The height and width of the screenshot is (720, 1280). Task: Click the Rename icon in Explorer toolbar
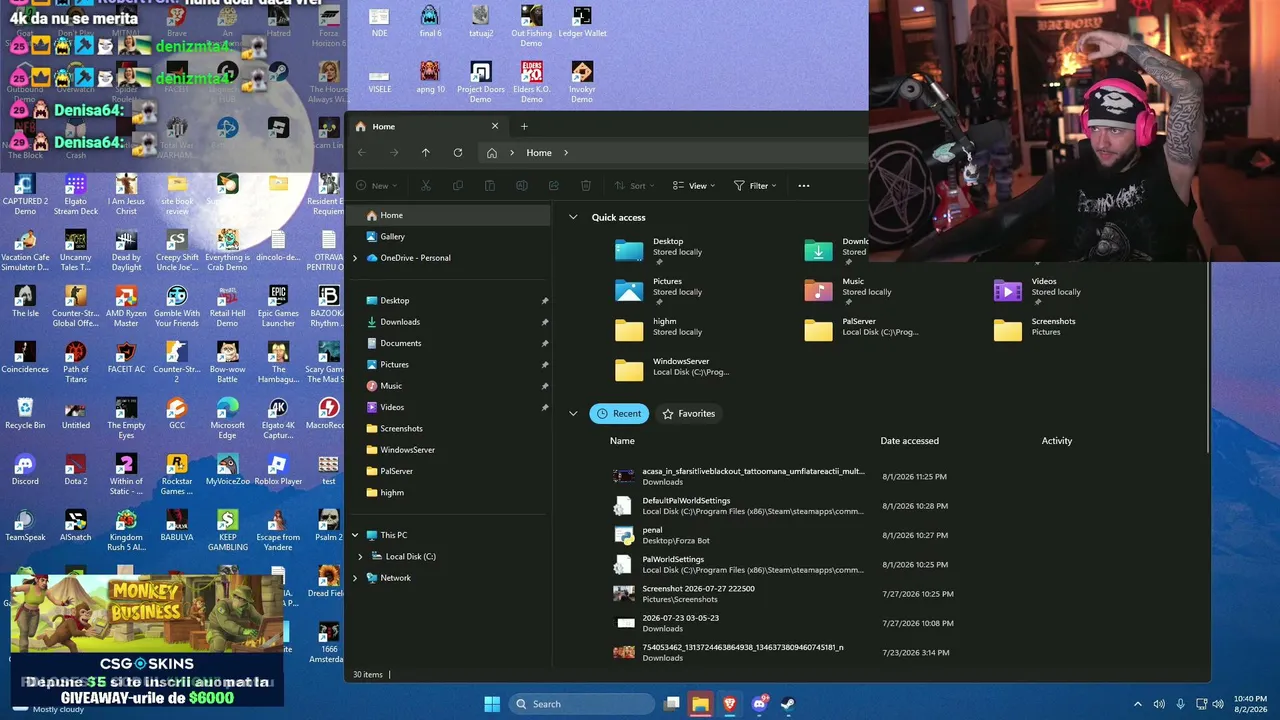tap(522, 185)
